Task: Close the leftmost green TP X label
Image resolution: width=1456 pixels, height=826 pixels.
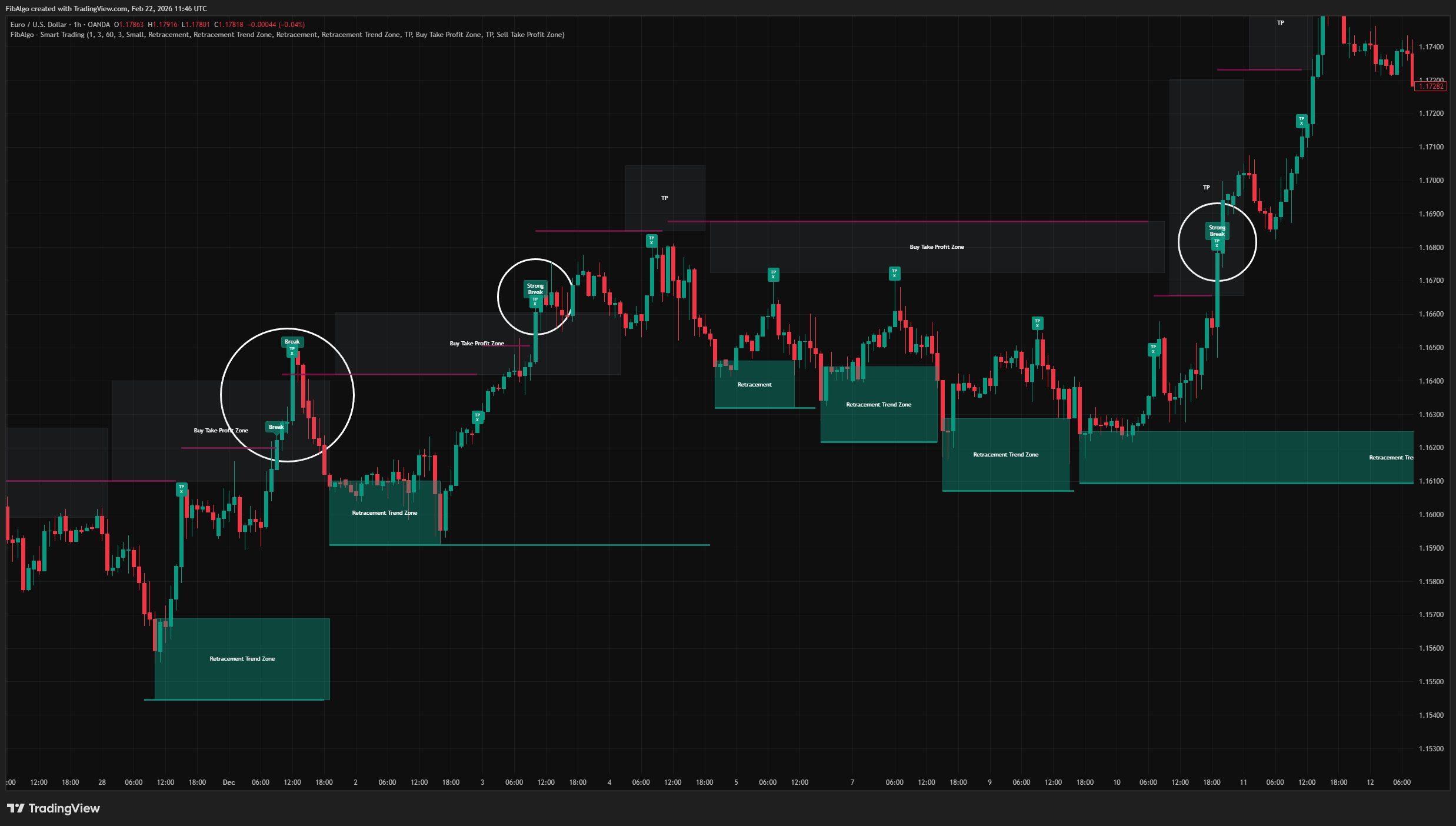Action: [181, 492]
